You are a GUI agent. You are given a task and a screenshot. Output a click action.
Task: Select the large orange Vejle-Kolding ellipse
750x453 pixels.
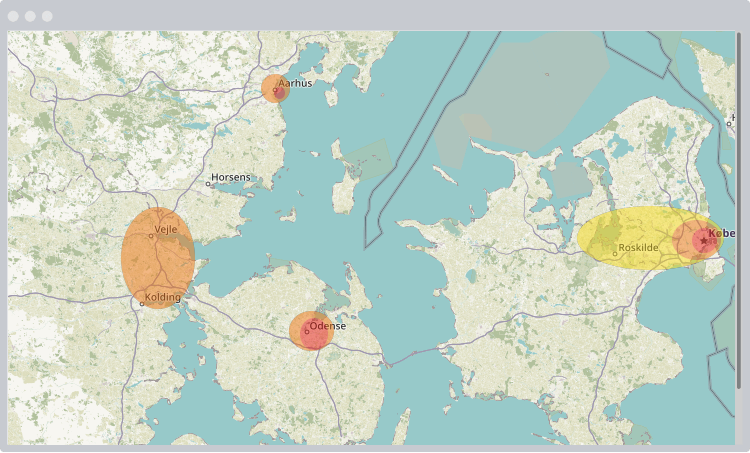click(158, 258)
